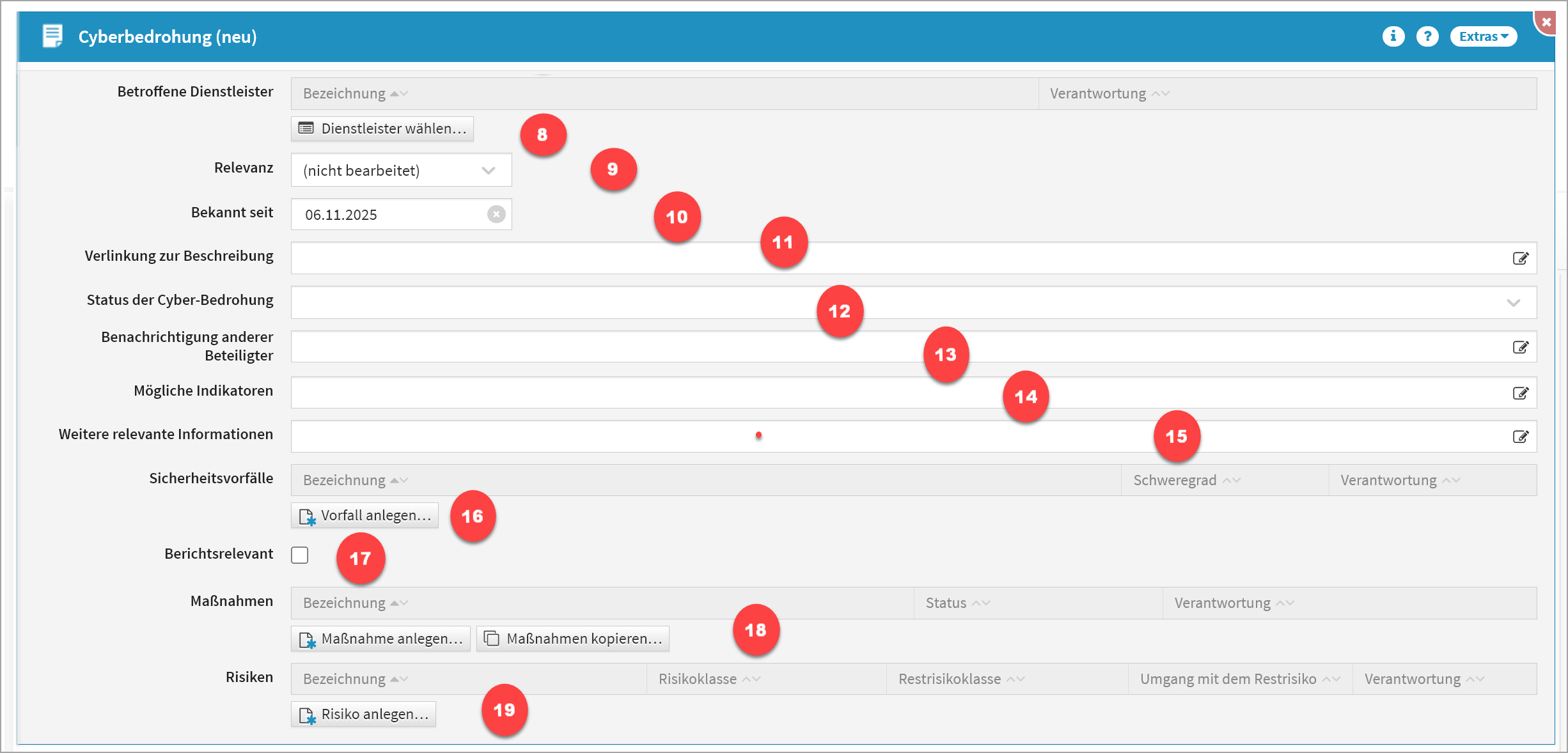
Task: Click Maßnahme anlegen button
Action: click(x=380, y=639)
